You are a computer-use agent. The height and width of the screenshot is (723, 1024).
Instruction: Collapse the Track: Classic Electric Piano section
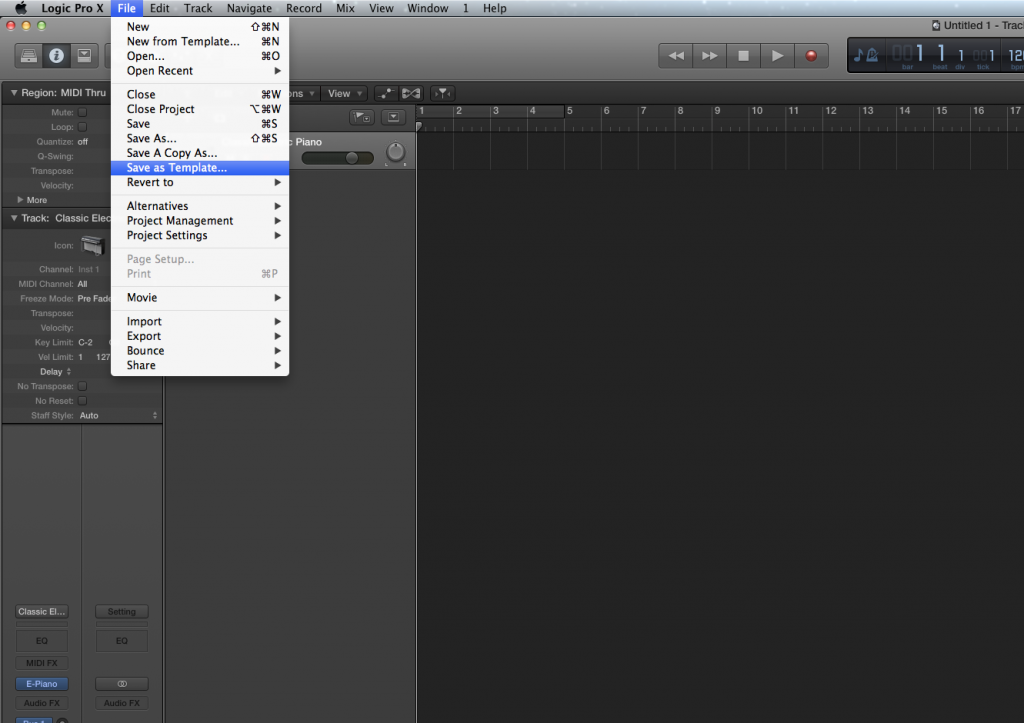click(14, 218)
